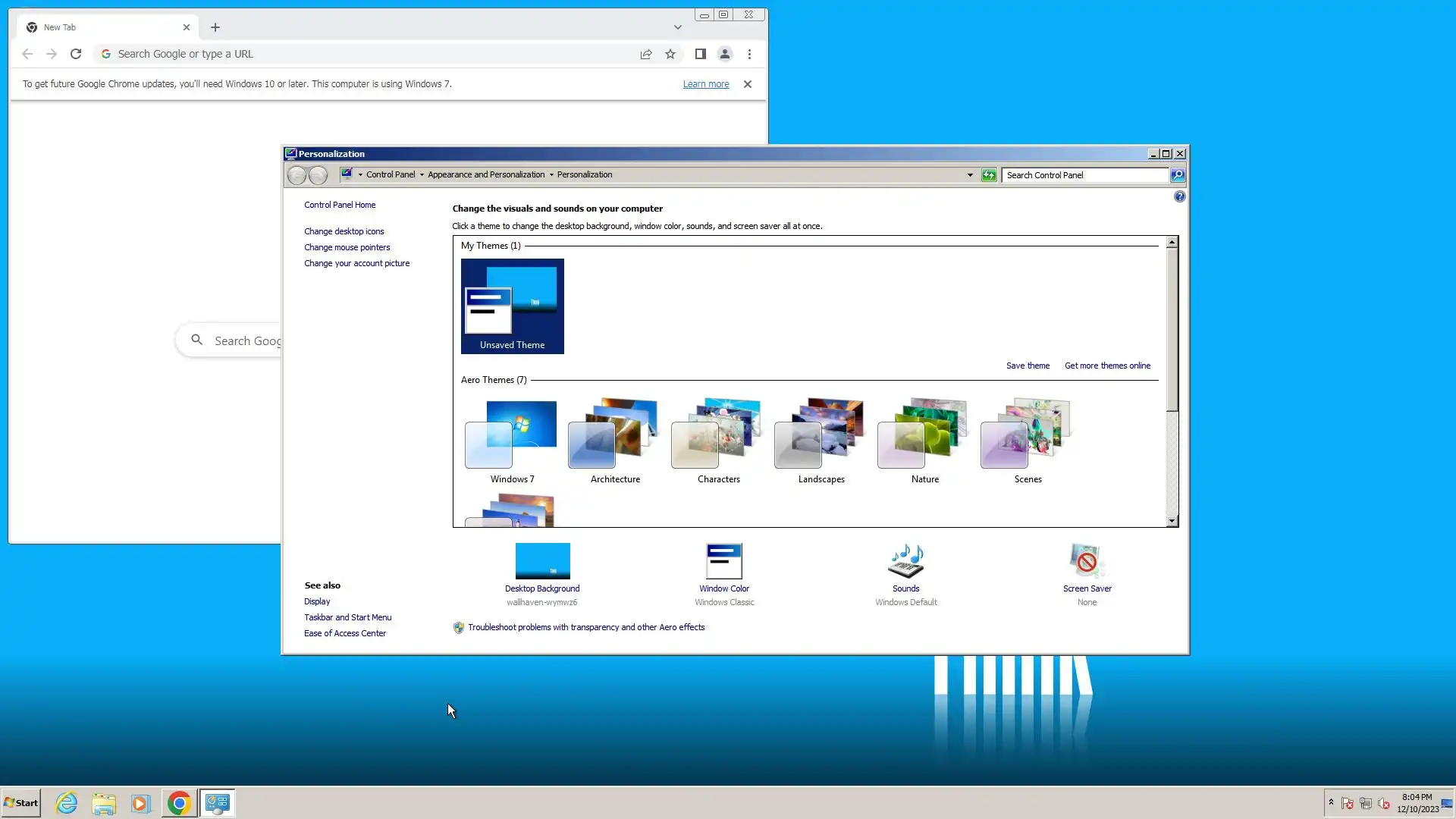Open Chrome profile avatar icon

tap(725, 54)
